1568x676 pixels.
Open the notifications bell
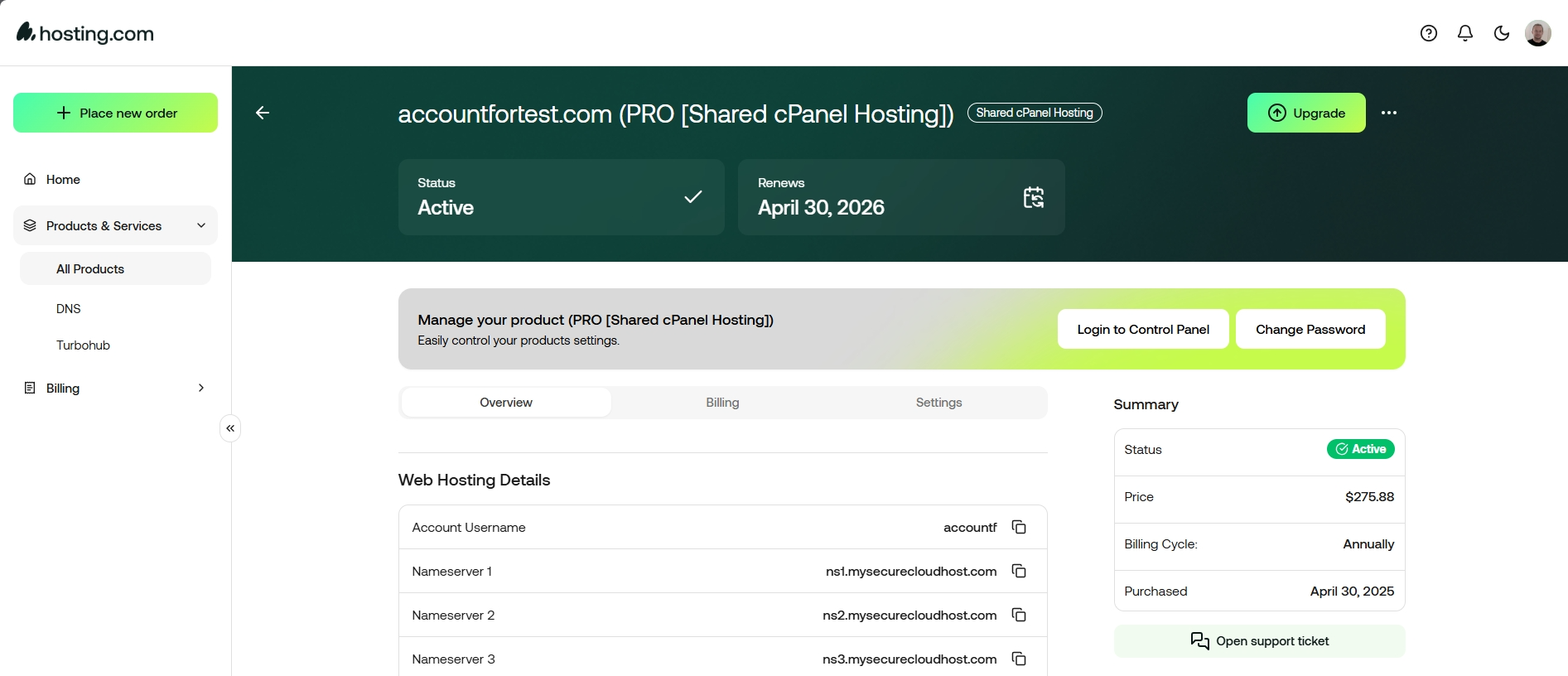[x=1464, y=33]
